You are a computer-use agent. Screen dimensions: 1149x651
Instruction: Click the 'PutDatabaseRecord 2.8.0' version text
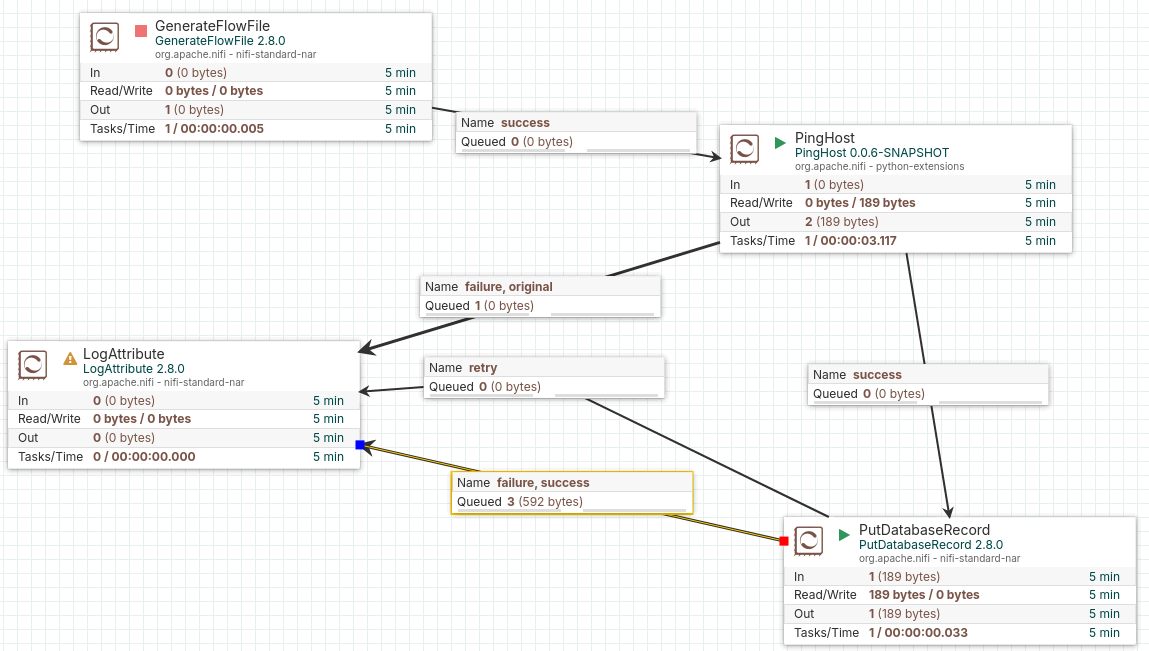pyautogui.click(x=931, y=545)
